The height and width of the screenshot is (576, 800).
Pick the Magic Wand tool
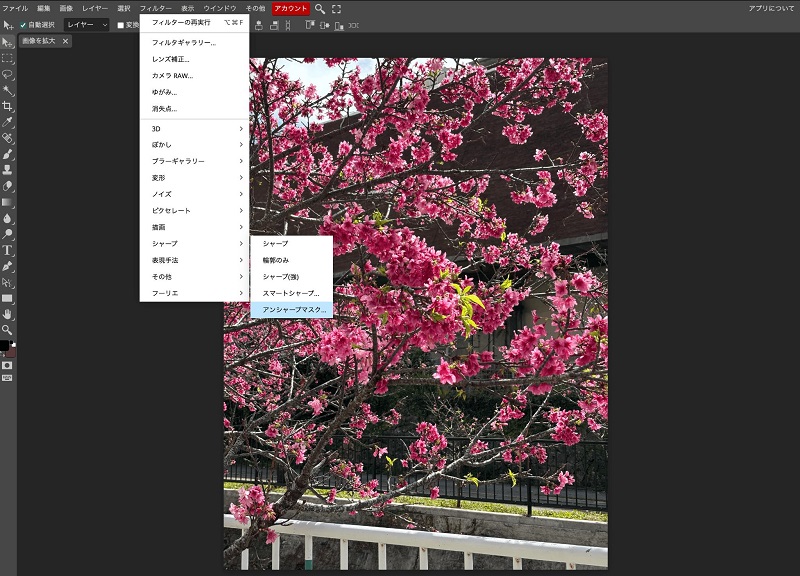pyautogui.click(x=7, y=90)
